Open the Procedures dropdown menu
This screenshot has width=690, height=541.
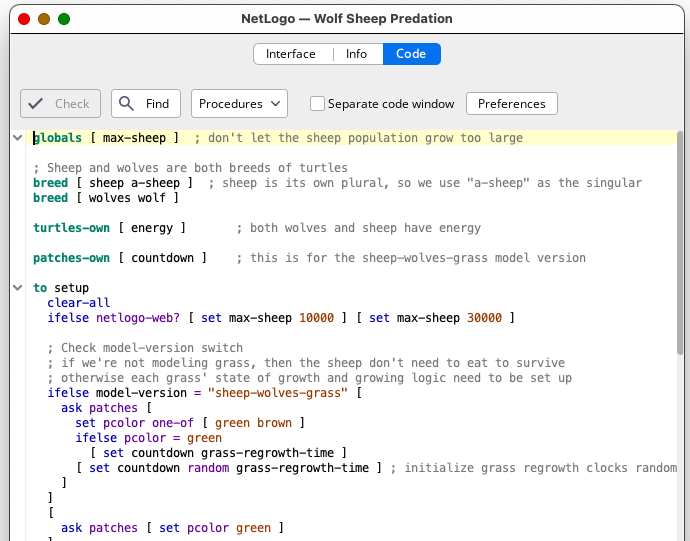tap(239, 104)
